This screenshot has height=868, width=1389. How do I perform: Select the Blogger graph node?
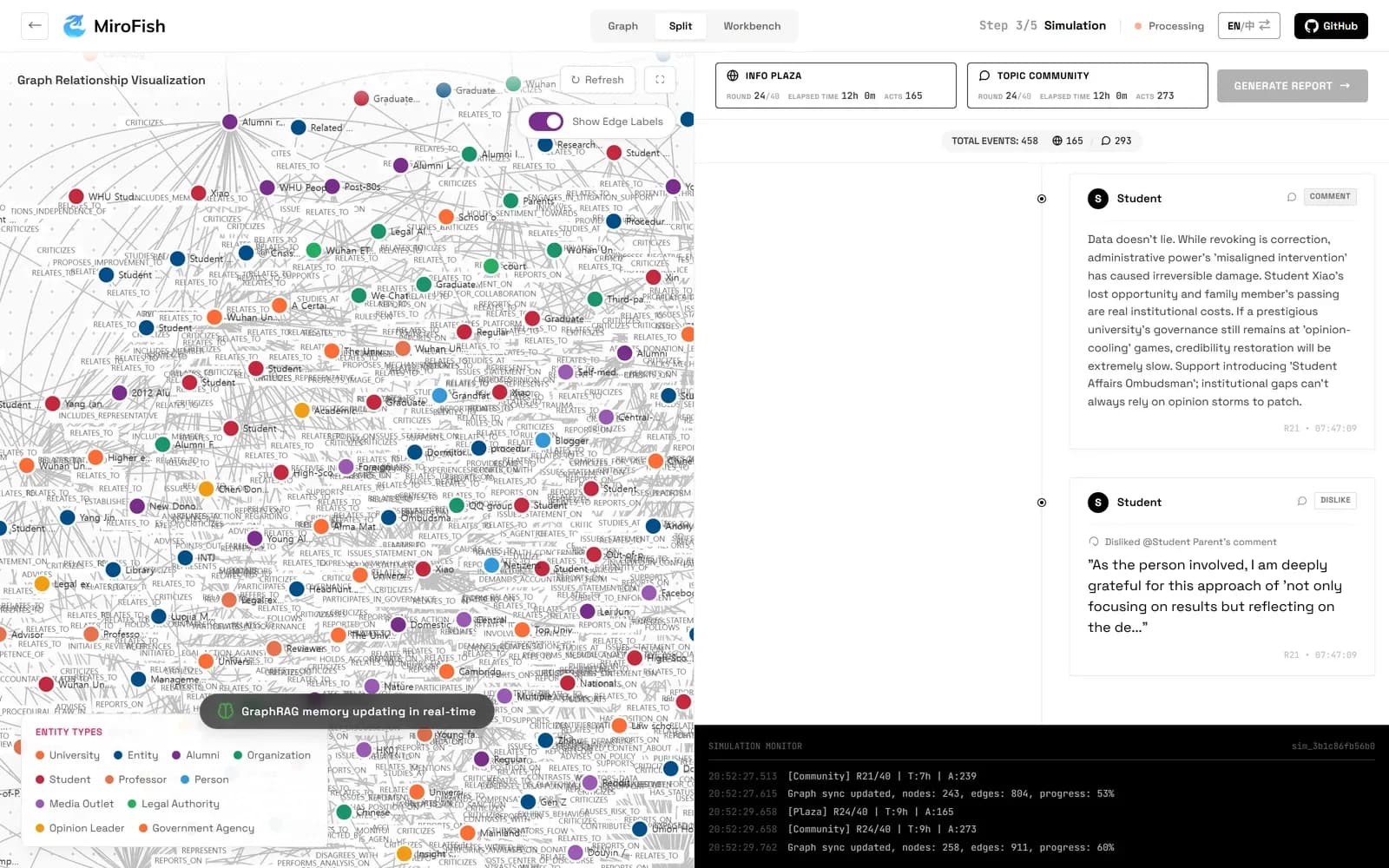543,441
